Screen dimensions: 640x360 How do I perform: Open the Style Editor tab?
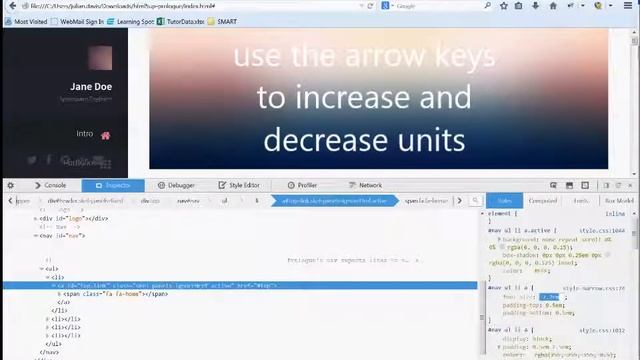(239, 185)
